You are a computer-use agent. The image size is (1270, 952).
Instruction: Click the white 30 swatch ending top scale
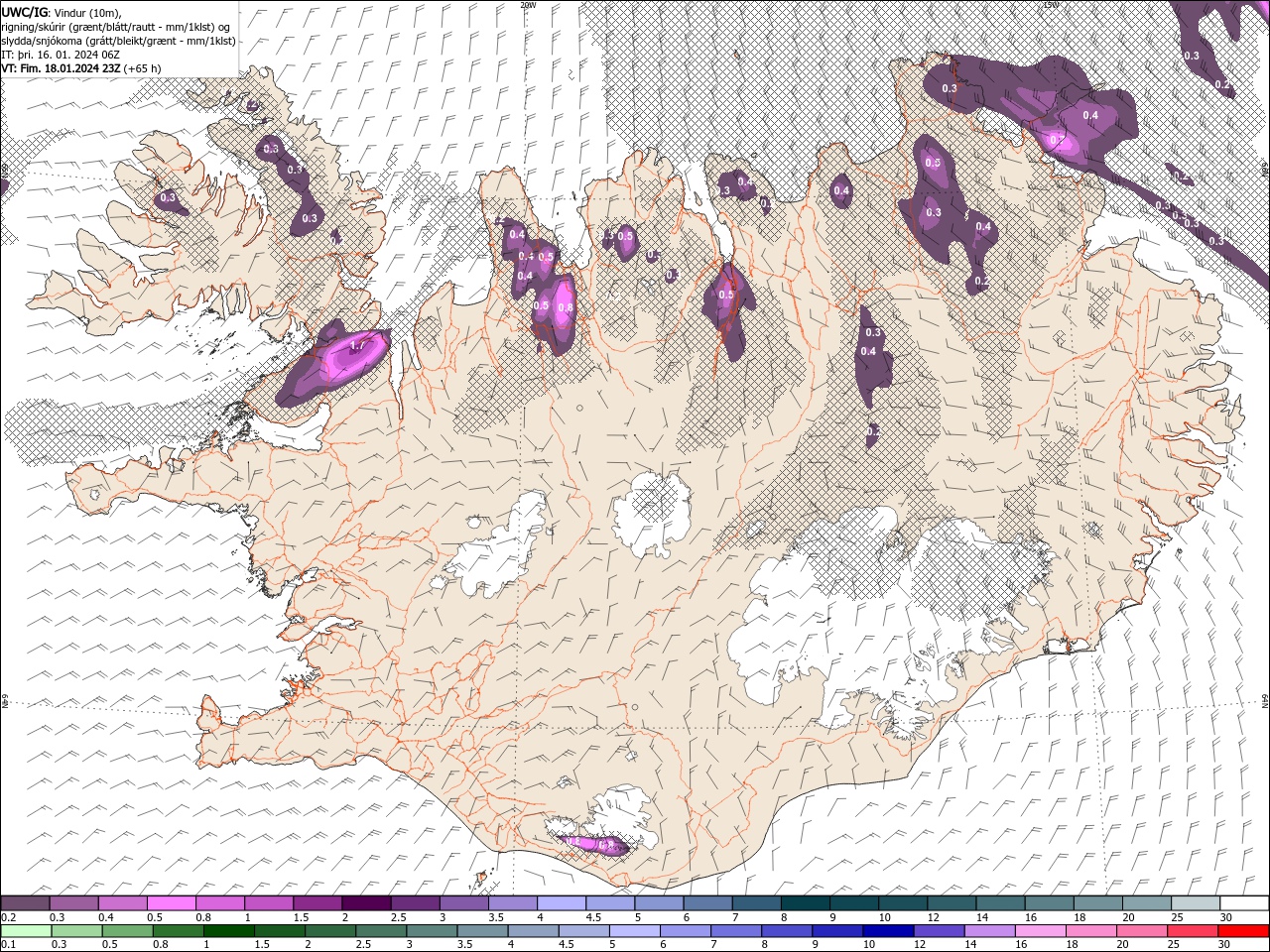click(1243, 903)
